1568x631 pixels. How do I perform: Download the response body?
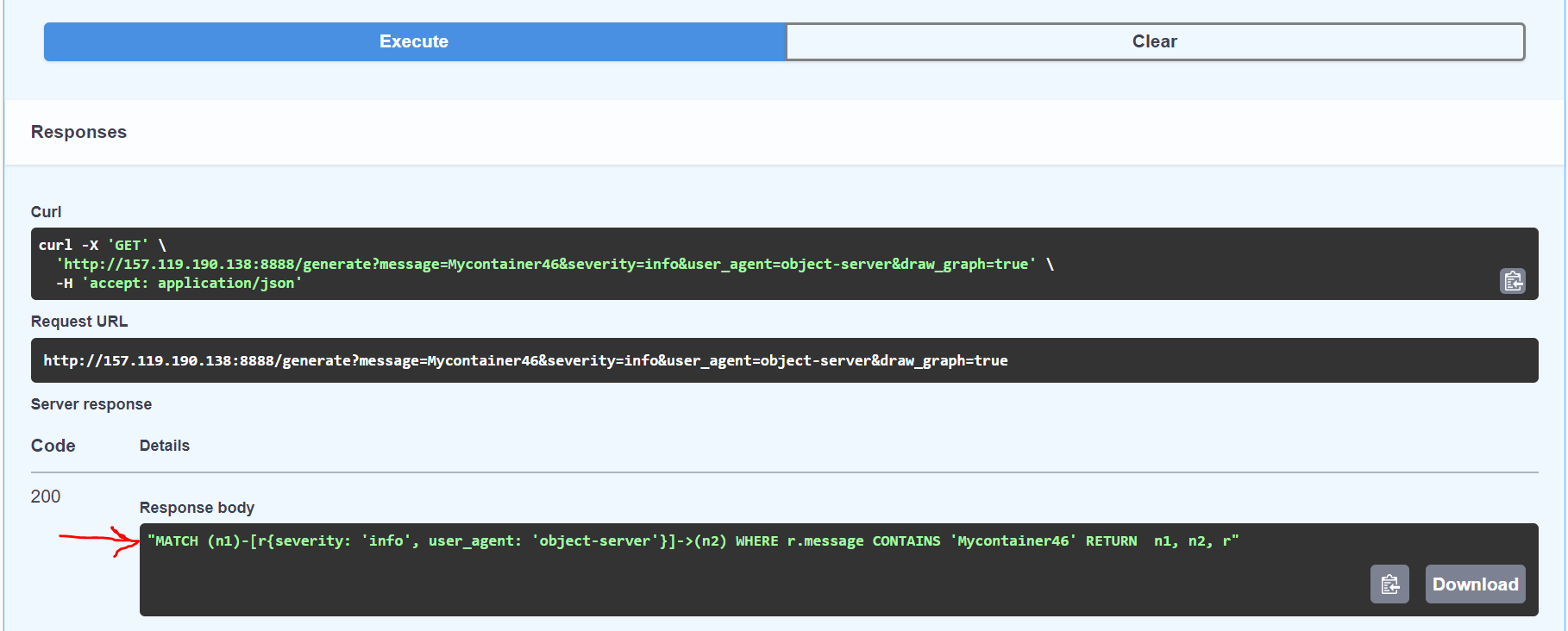coord(1475,584)
